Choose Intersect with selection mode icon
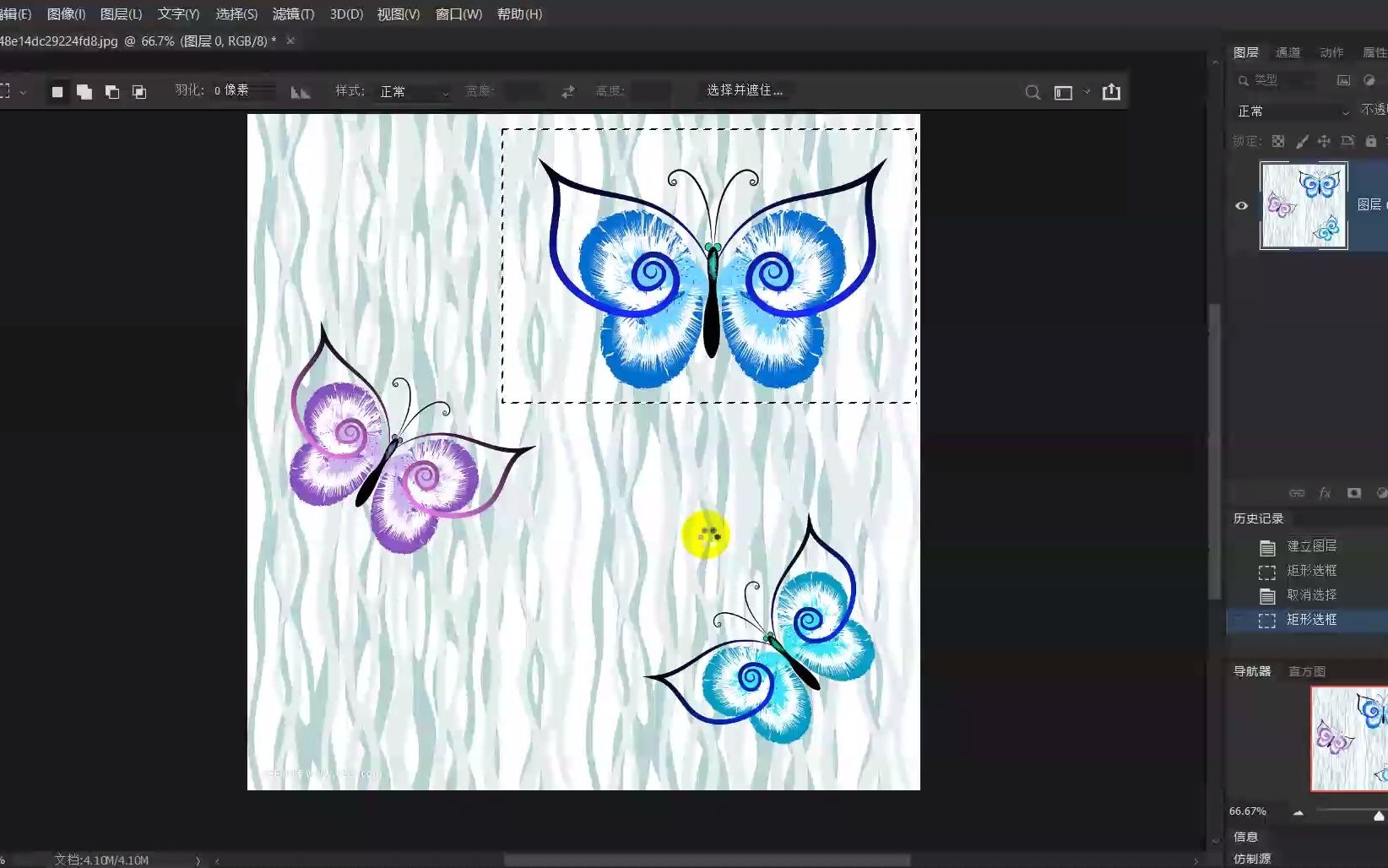The width and height of the screenshot is (1388, 868). point(139,92)
